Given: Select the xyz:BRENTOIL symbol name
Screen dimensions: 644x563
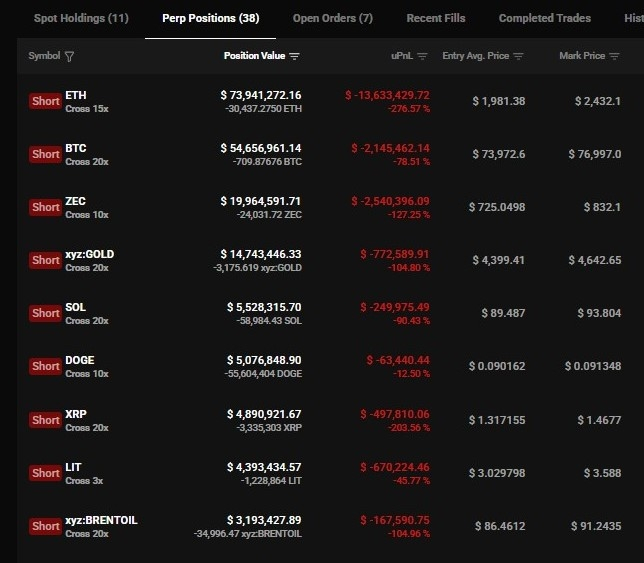Looking at the screenshot, I should [x=101, y=520].
